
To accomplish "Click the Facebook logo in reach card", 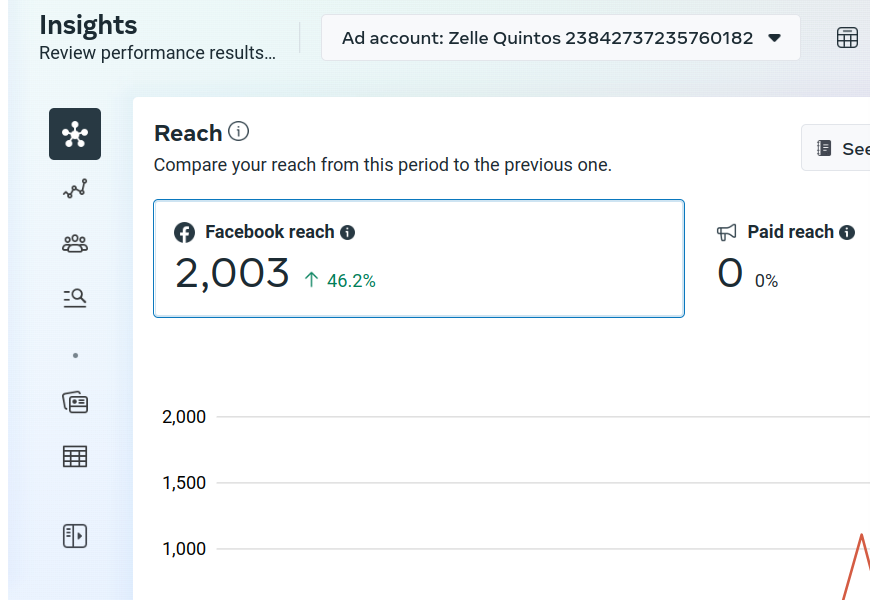I will 185,233.
